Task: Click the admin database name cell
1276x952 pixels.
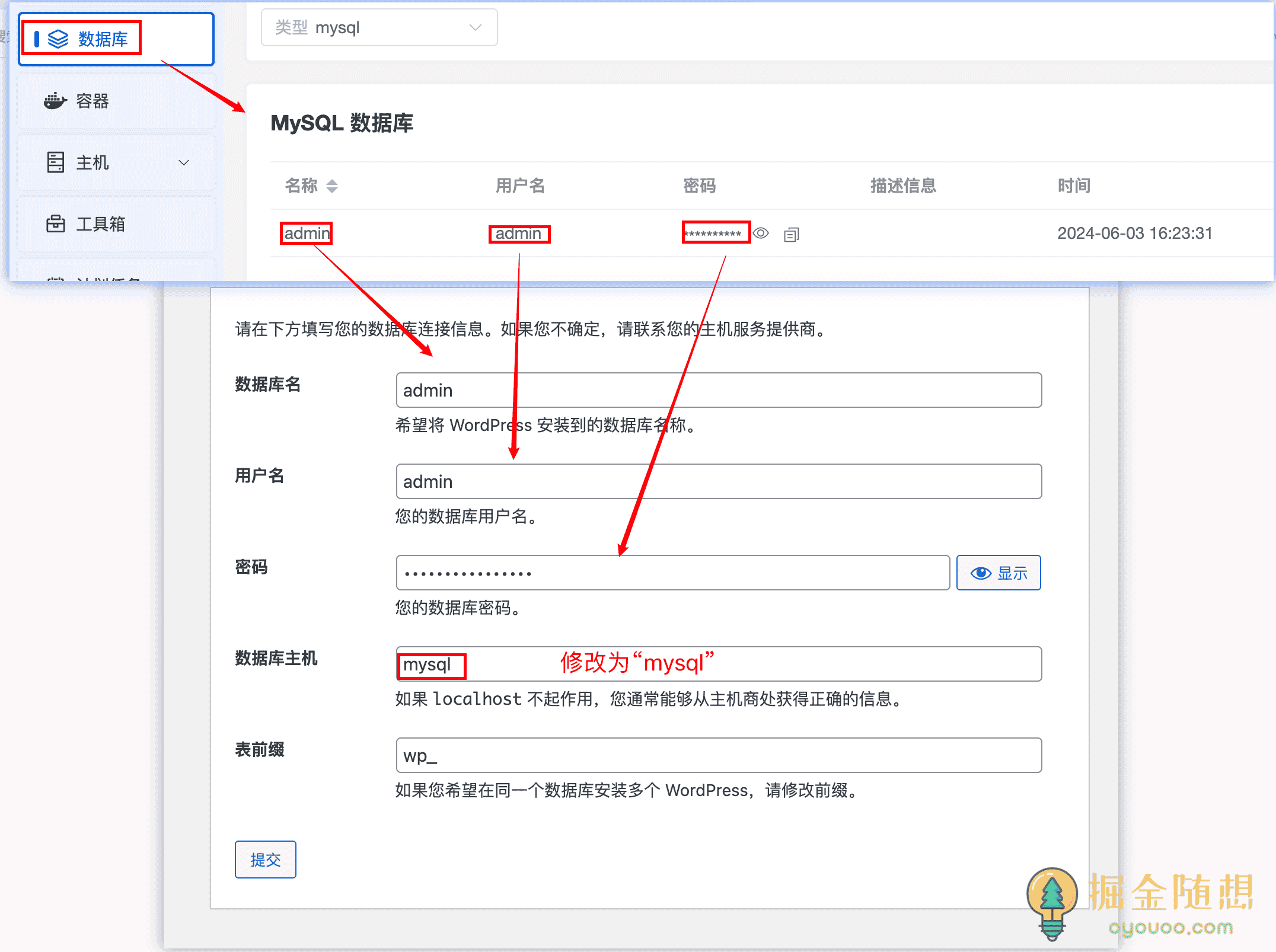Action: click(307, 233)
